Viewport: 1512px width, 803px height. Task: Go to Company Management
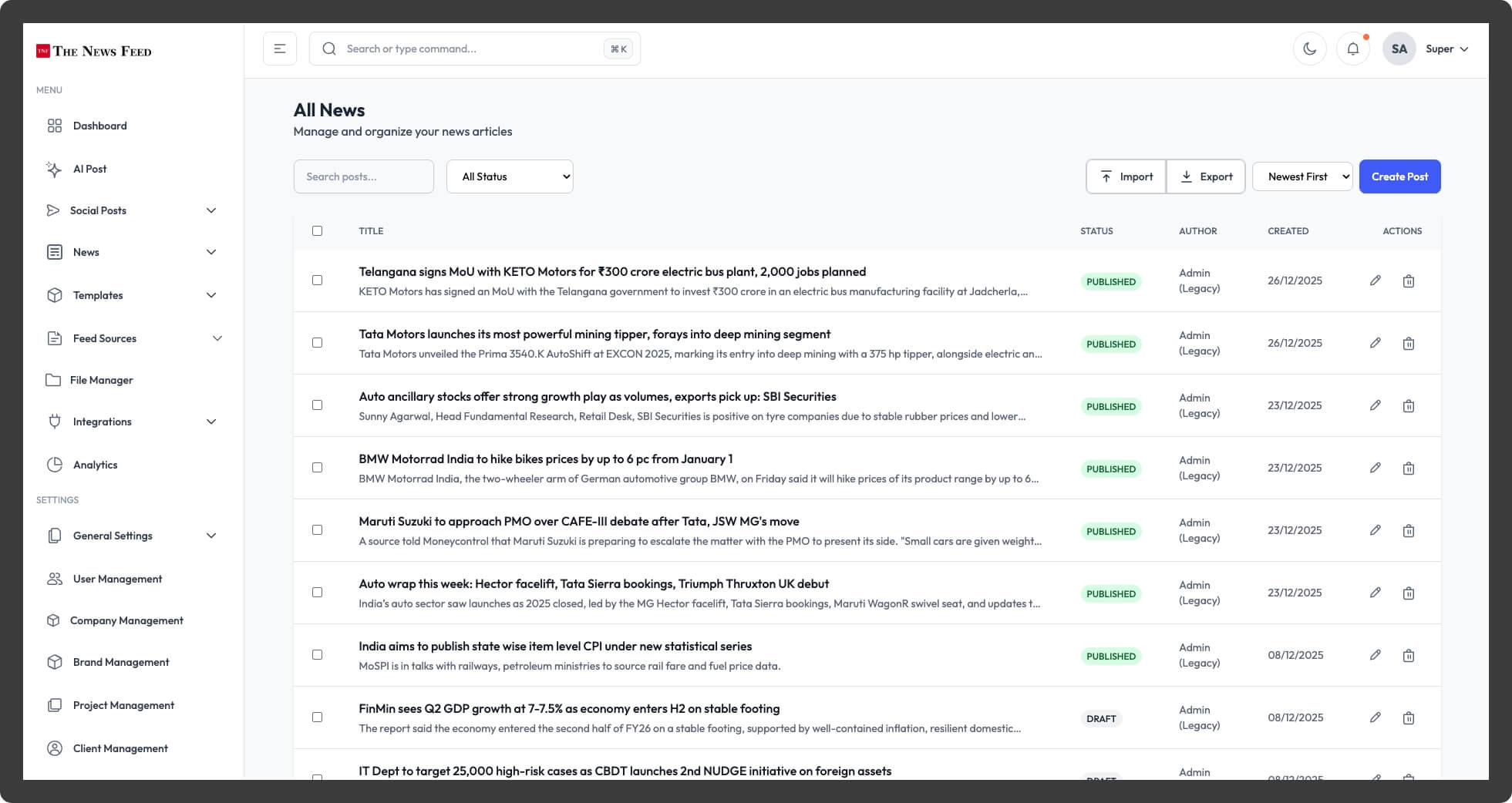tap(126, 620)
